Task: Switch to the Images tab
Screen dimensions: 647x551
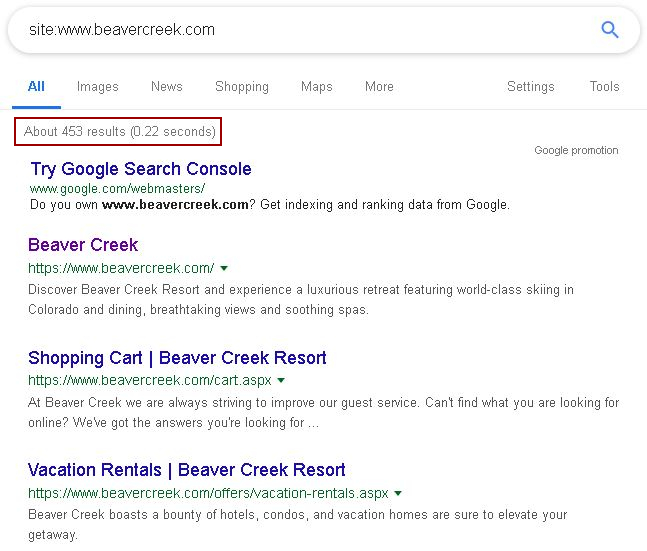Action: [97, 86]
